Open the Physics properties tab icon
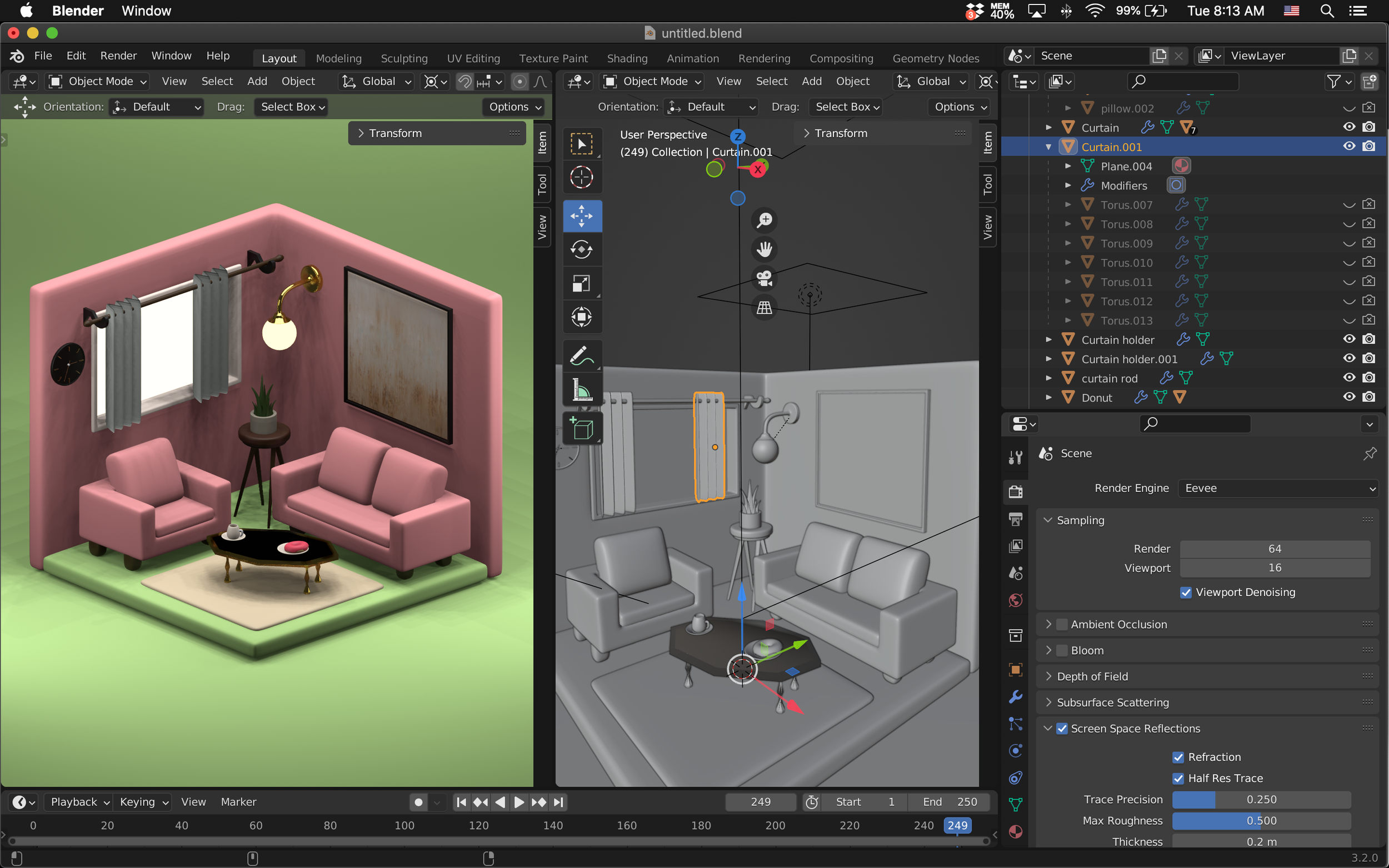Image resolution: width=1389 pixels, height=868 pixels. pyautogui.click(x=1015, y=751)
